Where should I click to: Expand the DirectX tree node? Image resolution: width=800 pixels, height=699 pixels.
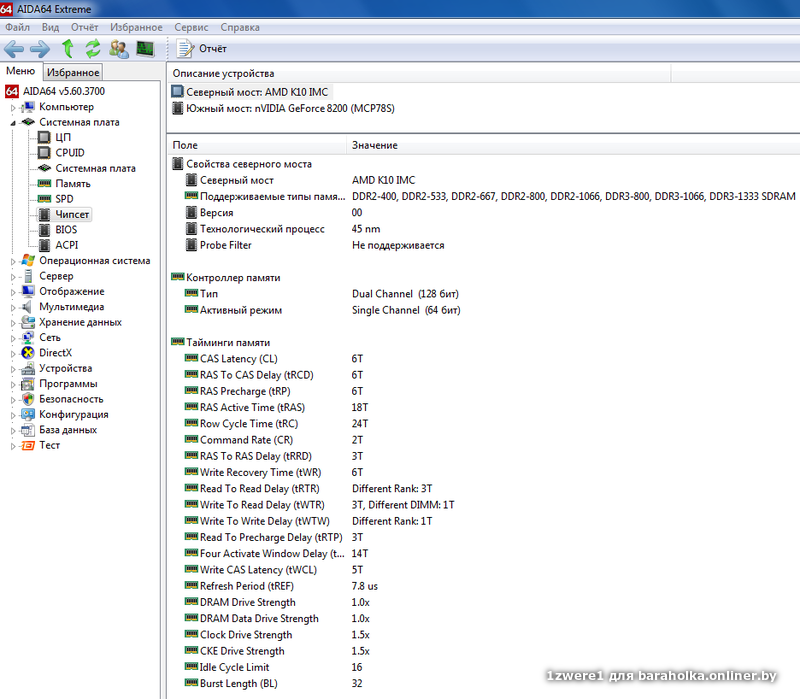point(13,353)
